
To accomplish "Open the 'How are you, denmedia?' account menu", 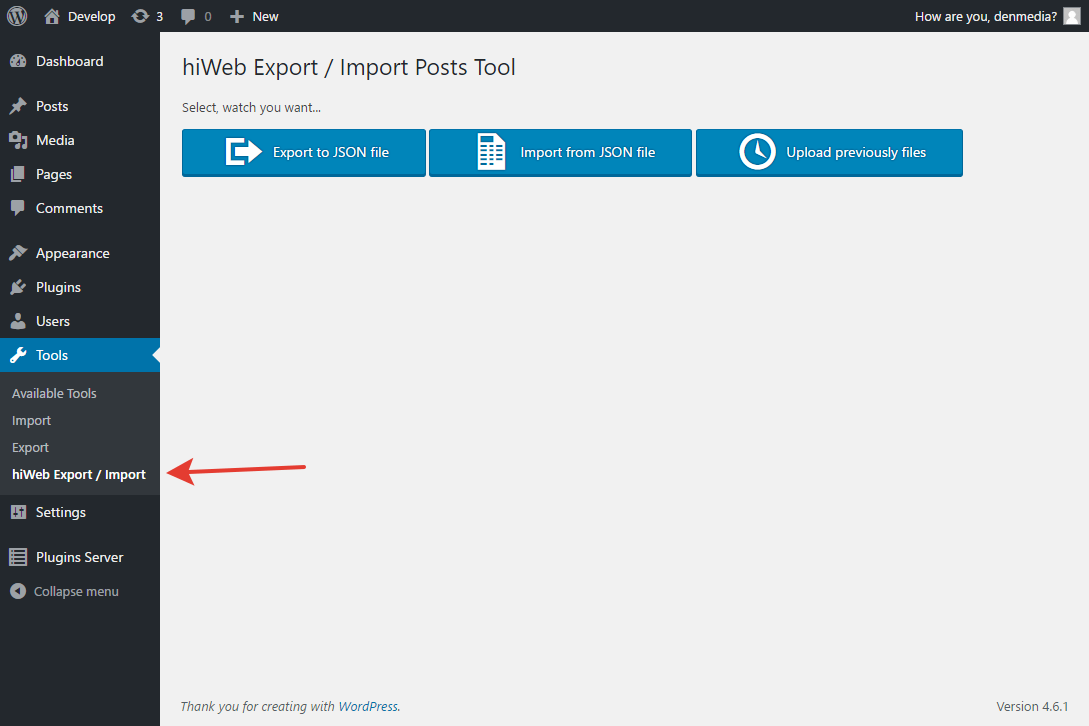I will point(997,16).
